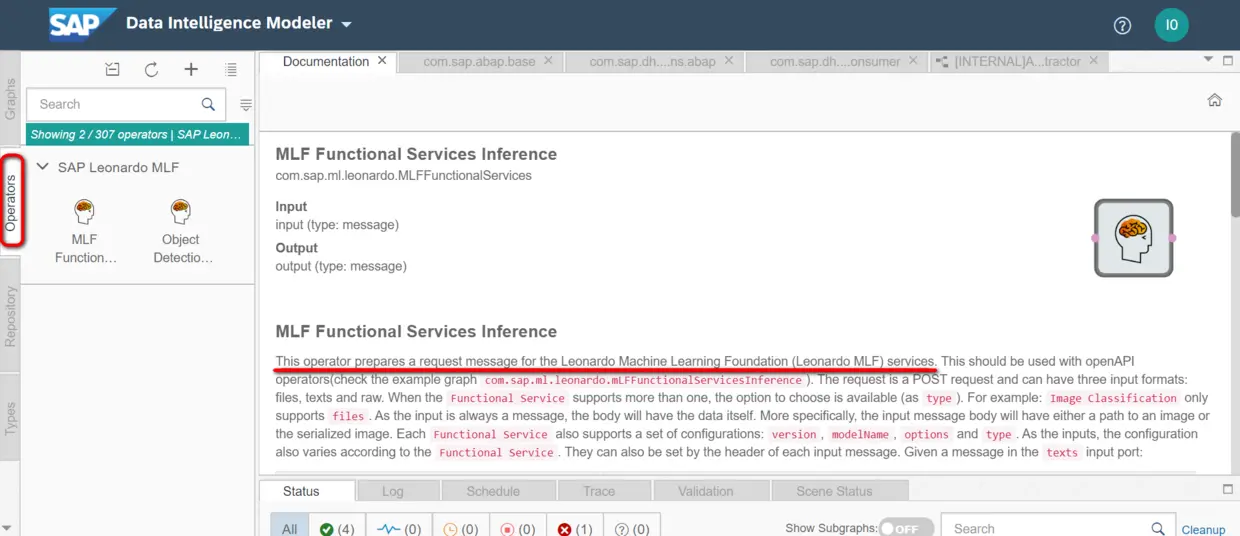The image size is (1240, 536).
Task: Filter pending graphs clock icon (0)
Action: pyautogui.click(x=462, y=528)
